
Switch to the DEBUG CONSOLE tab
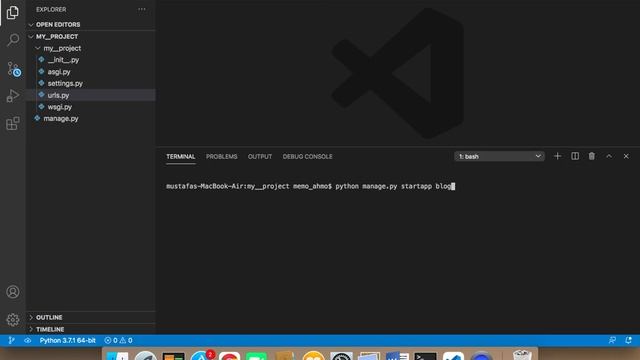pos(307,157)
